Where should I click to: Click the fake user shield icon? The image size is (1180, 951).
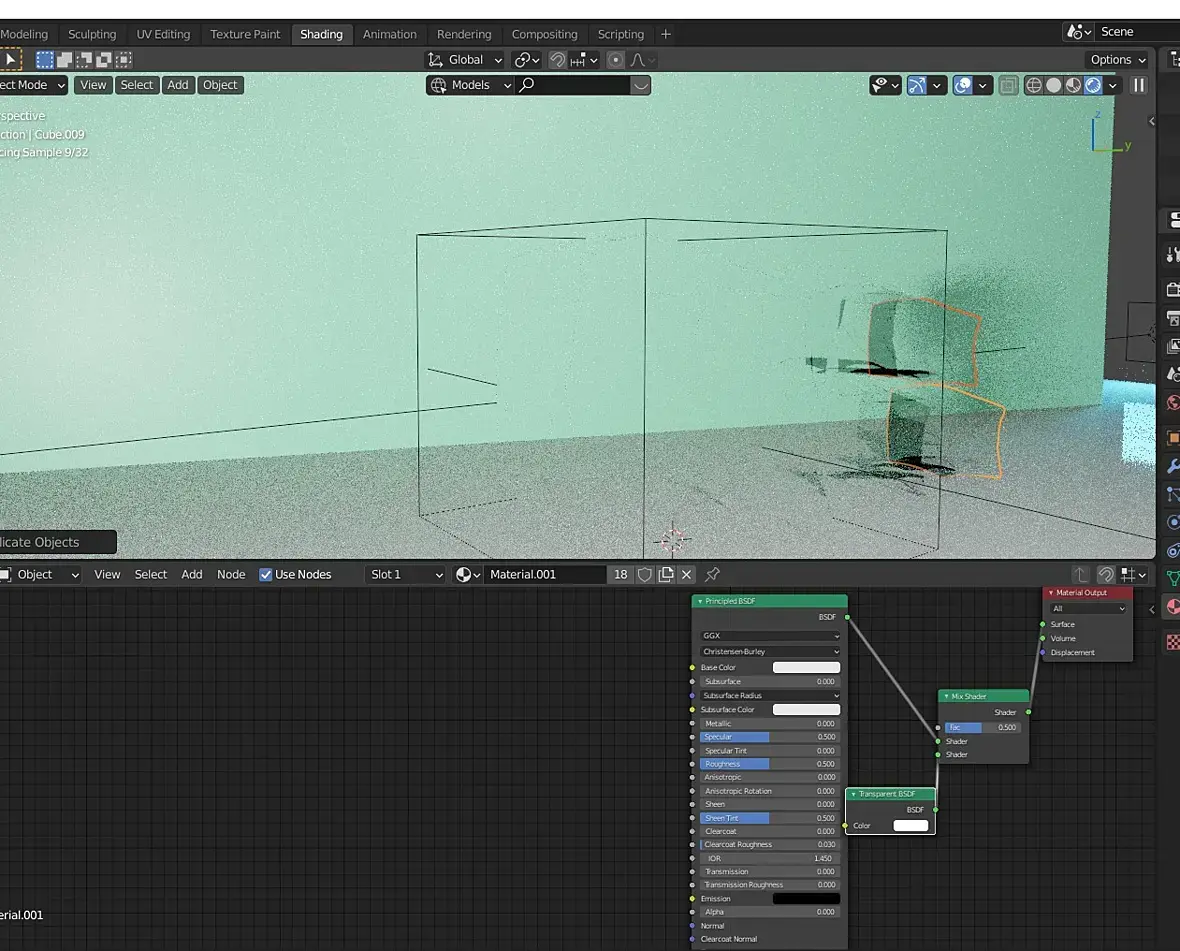(x=645, y=575)
